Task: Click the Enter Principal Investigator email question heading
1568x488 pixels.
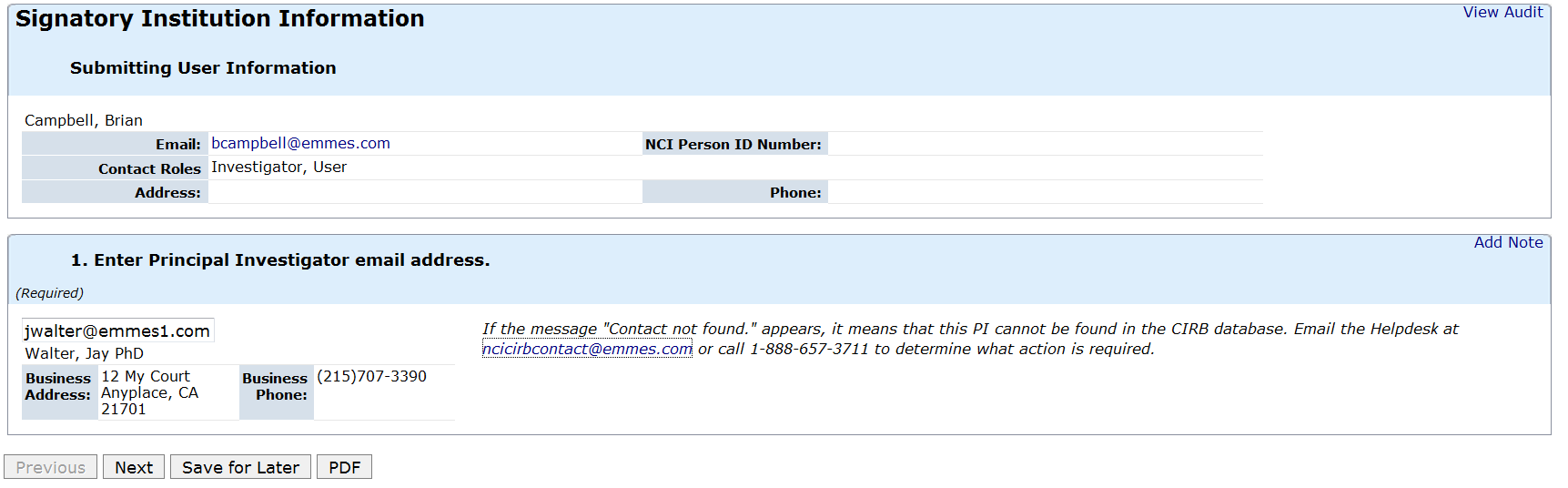Action: point(280,260)
